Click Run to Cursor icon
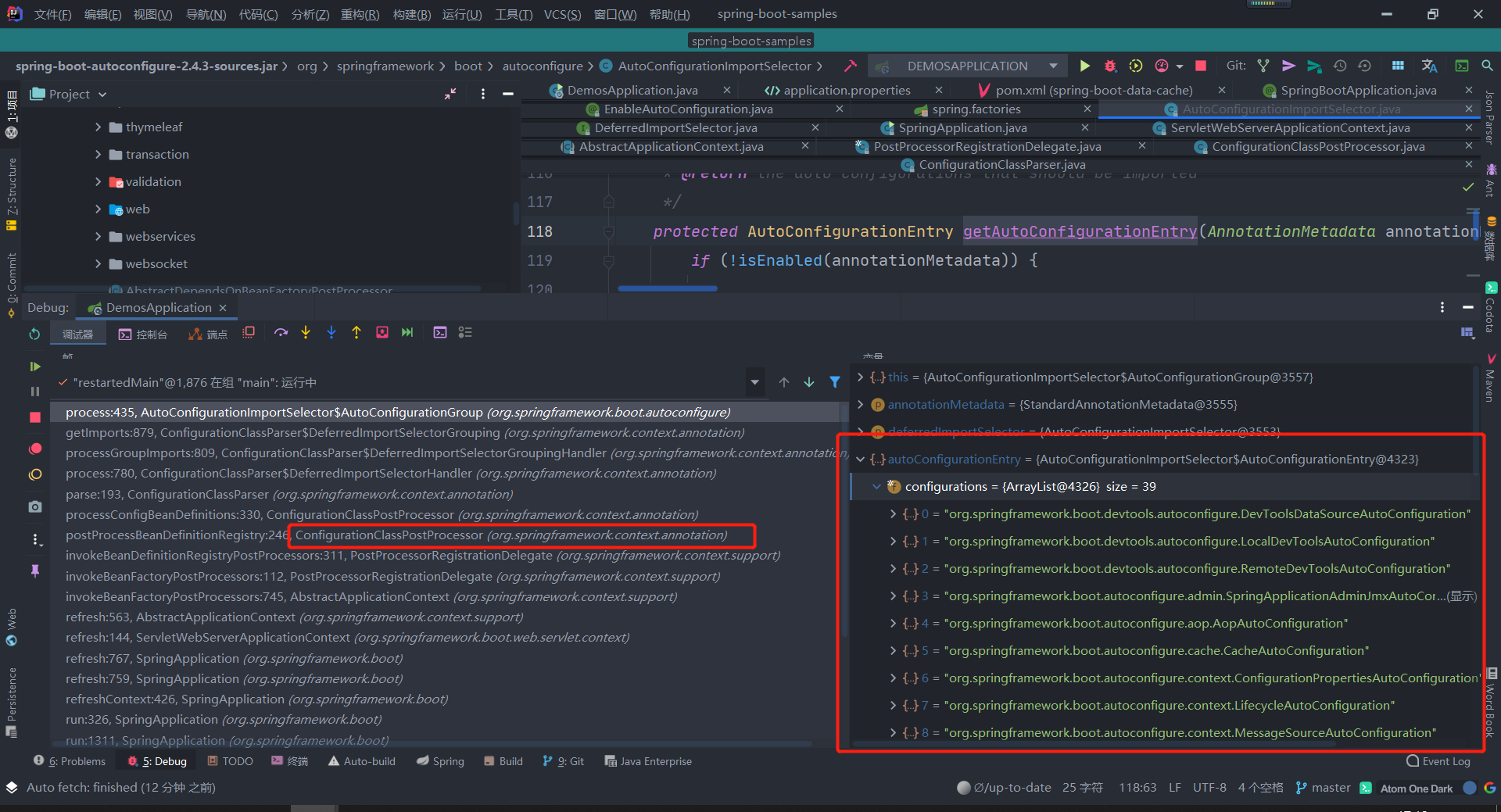Screen dimensions: 1501x812 pyautogui.click(x=407, y=333)
